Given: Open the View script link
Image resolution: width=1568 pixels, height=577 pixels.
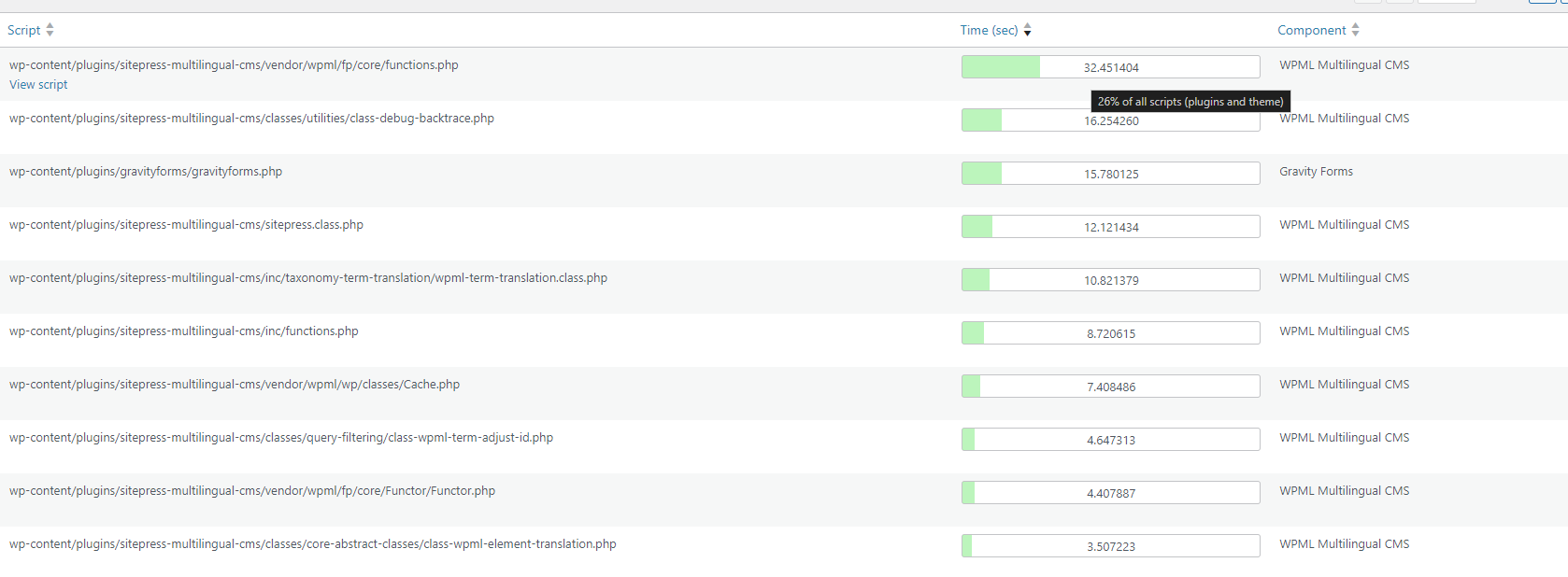Looking at the screenshot, I should [x=38, y=85].
